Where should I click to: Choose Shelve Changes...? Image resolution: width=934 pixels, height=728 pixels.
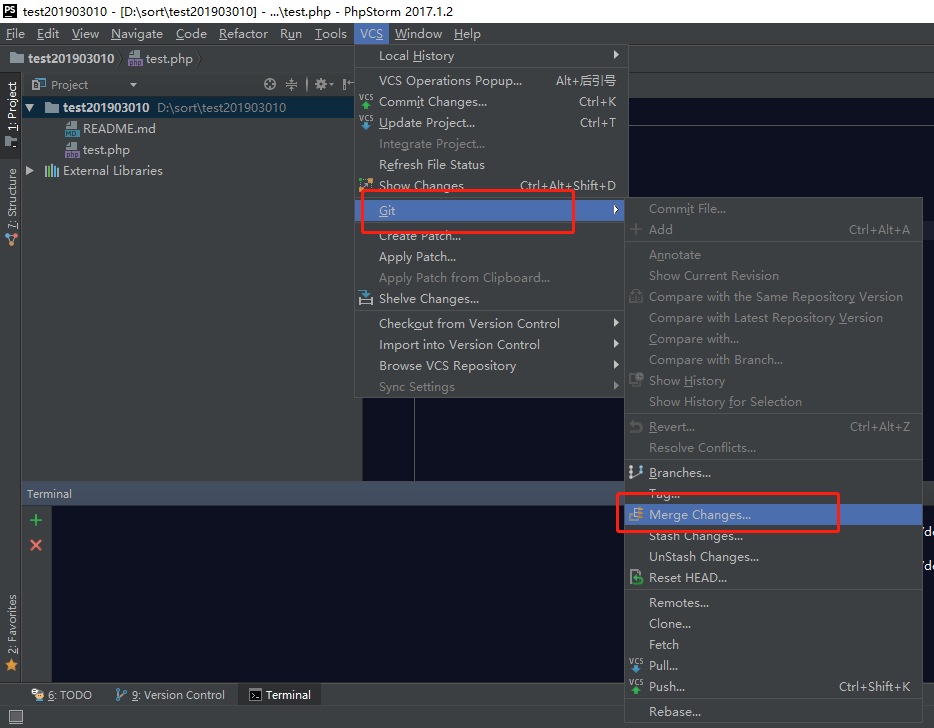[x=491, y=299]
